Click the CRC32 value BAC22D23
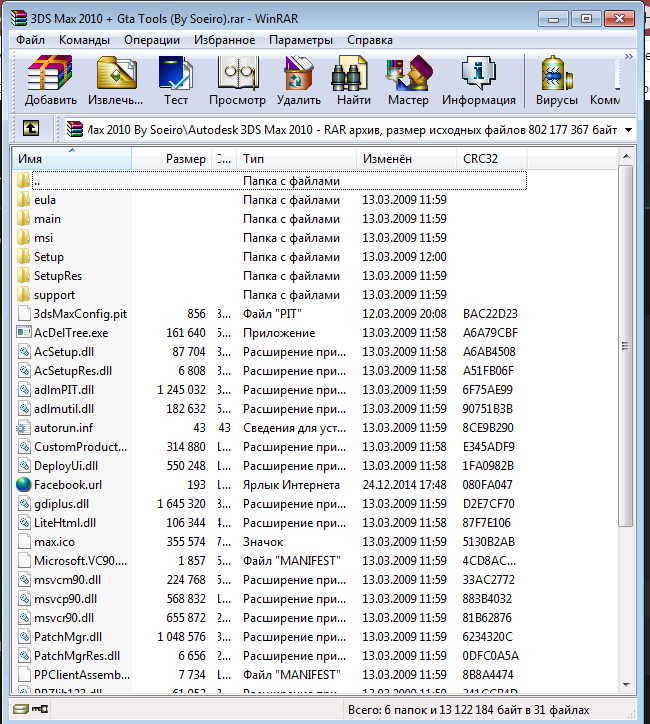The image size is (650, 724). 490,314
